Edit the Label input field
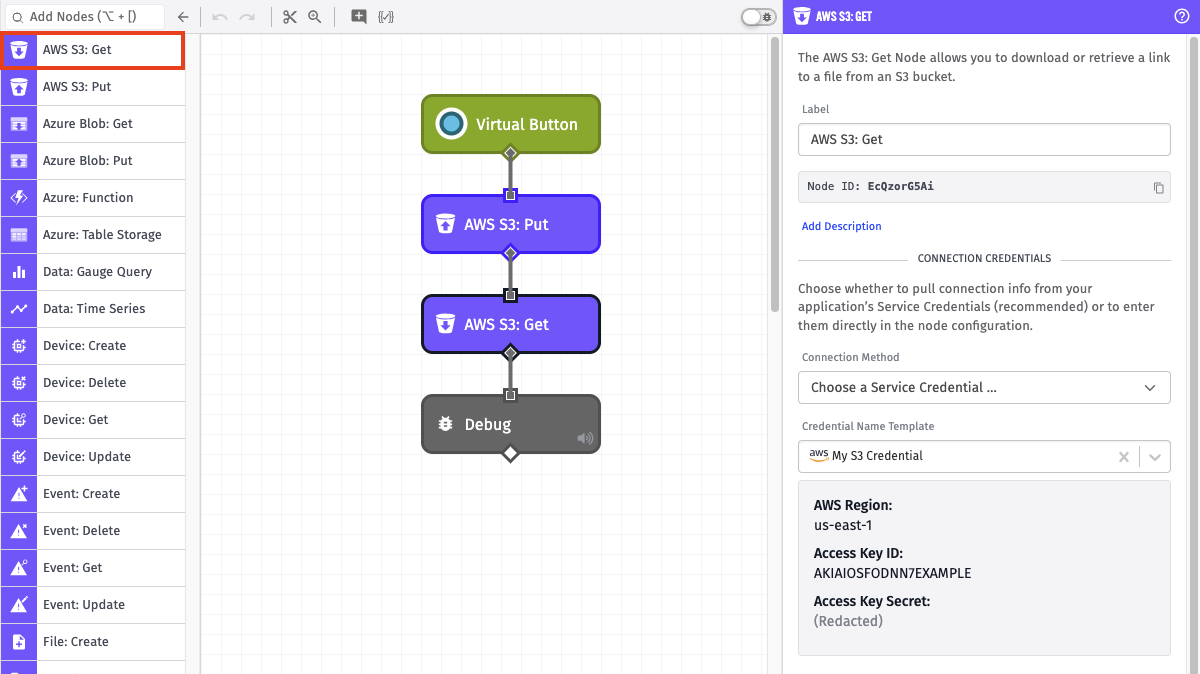The image size is (1200, 674). tap(984, 139)
